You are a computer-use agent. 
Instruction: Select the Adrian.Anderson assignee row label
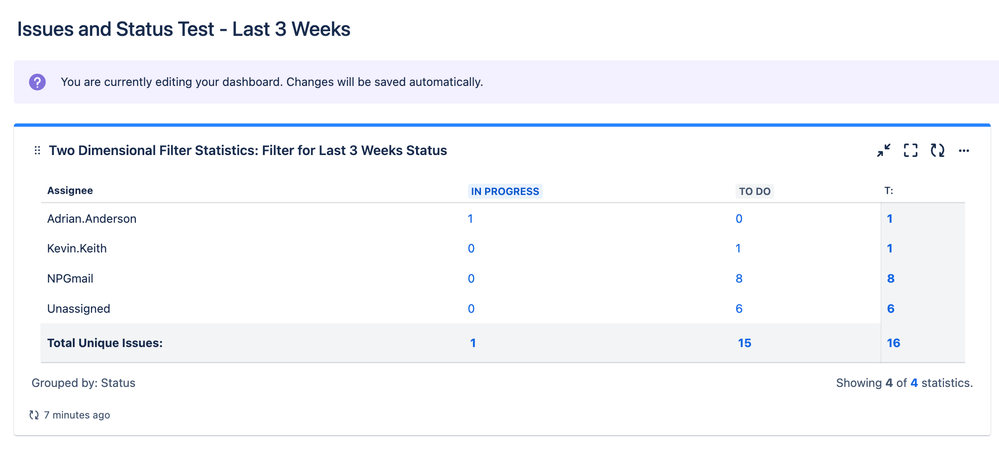coord(92,219)
